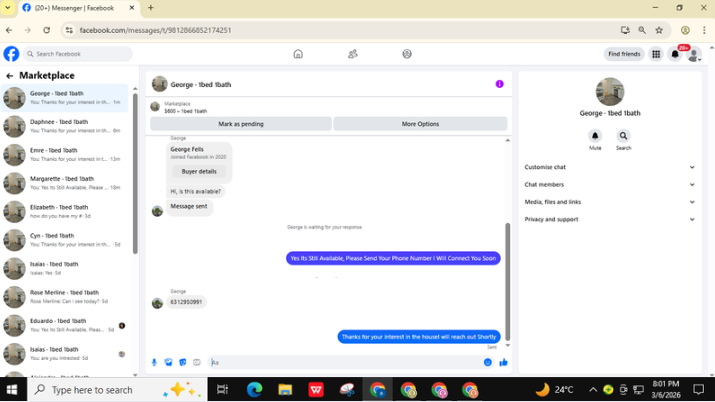Choose a sticker icon in composer

coord(182,362)
